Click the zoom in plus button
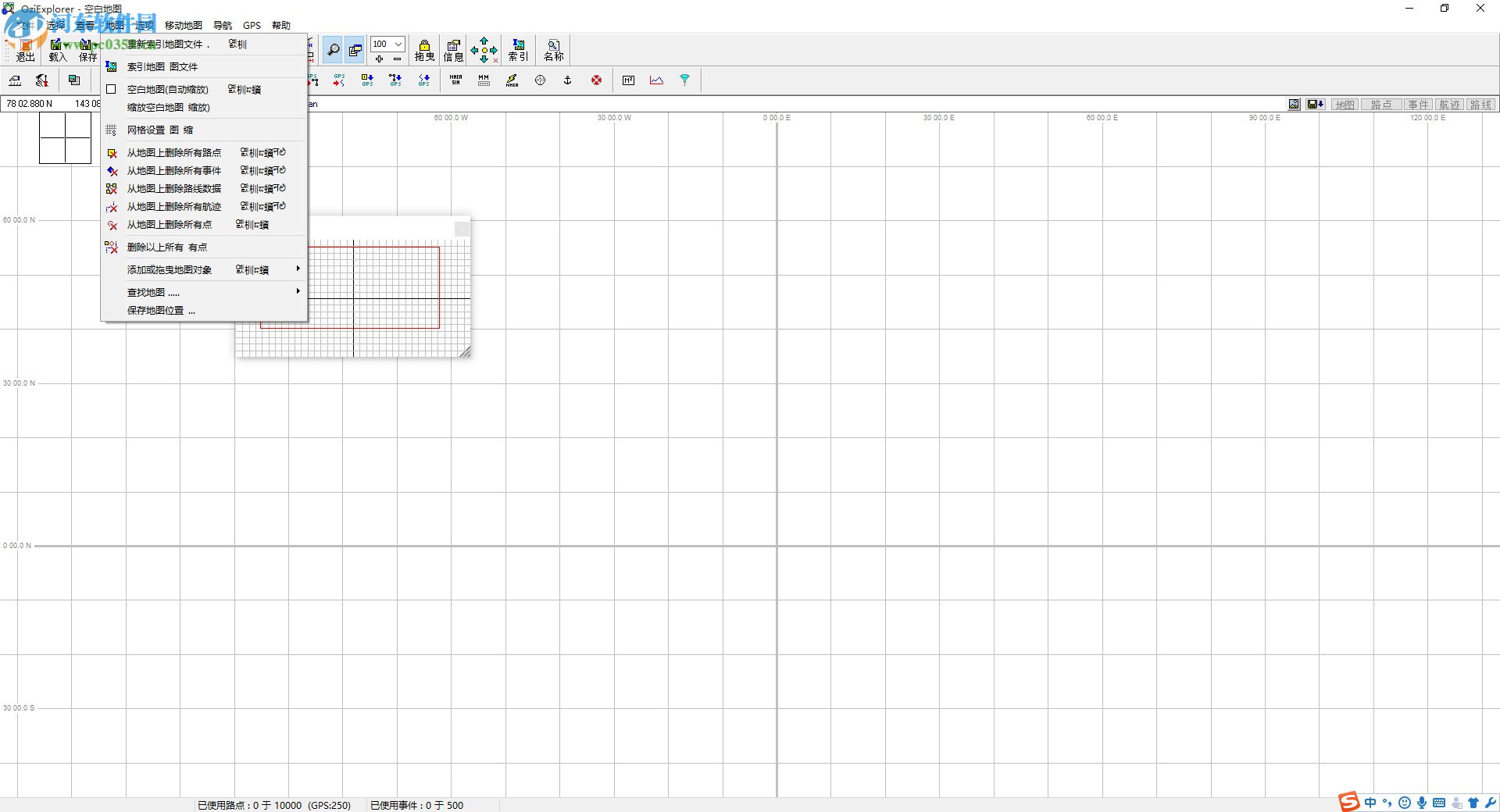This screenshot has width=1500, height=812. [379, 59]
